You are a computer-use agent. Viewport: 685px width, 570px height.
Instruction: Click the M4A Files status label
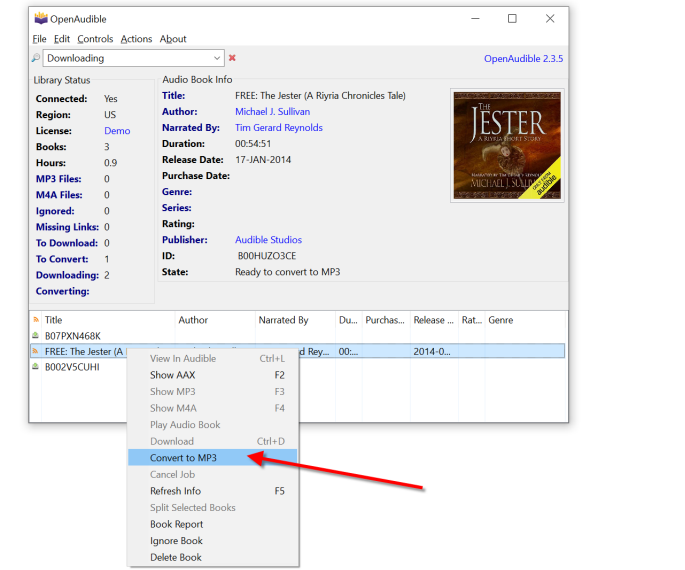(59, 195)
